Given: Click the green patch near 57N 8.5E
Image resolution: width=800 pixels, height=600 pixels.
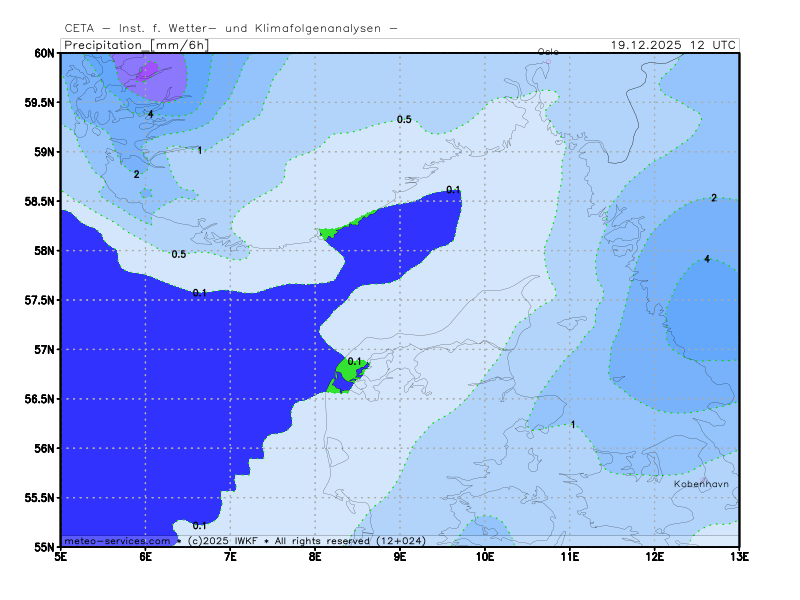Looking at the screenshot, I should click(347, 376).
